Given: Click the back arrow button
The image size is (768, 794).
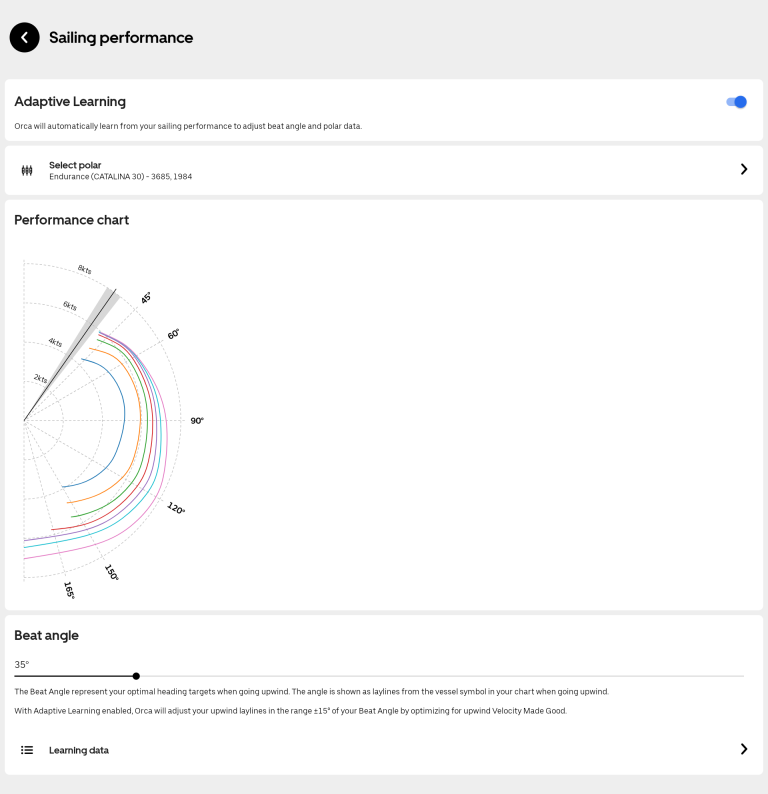Looking at the screenshot, I should pyautogui.click(x=24, y=38).
